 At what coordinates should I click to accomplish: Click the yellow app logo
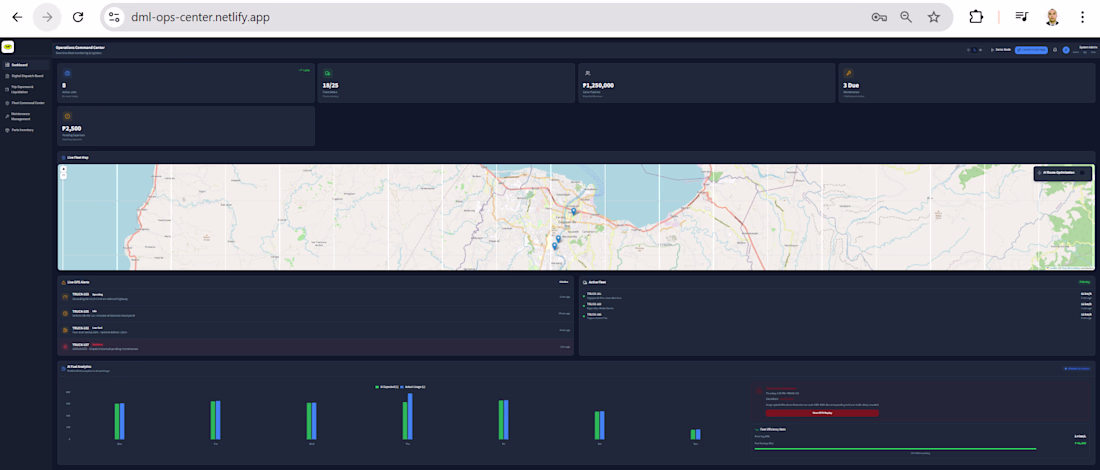click(x=7, y=46)
